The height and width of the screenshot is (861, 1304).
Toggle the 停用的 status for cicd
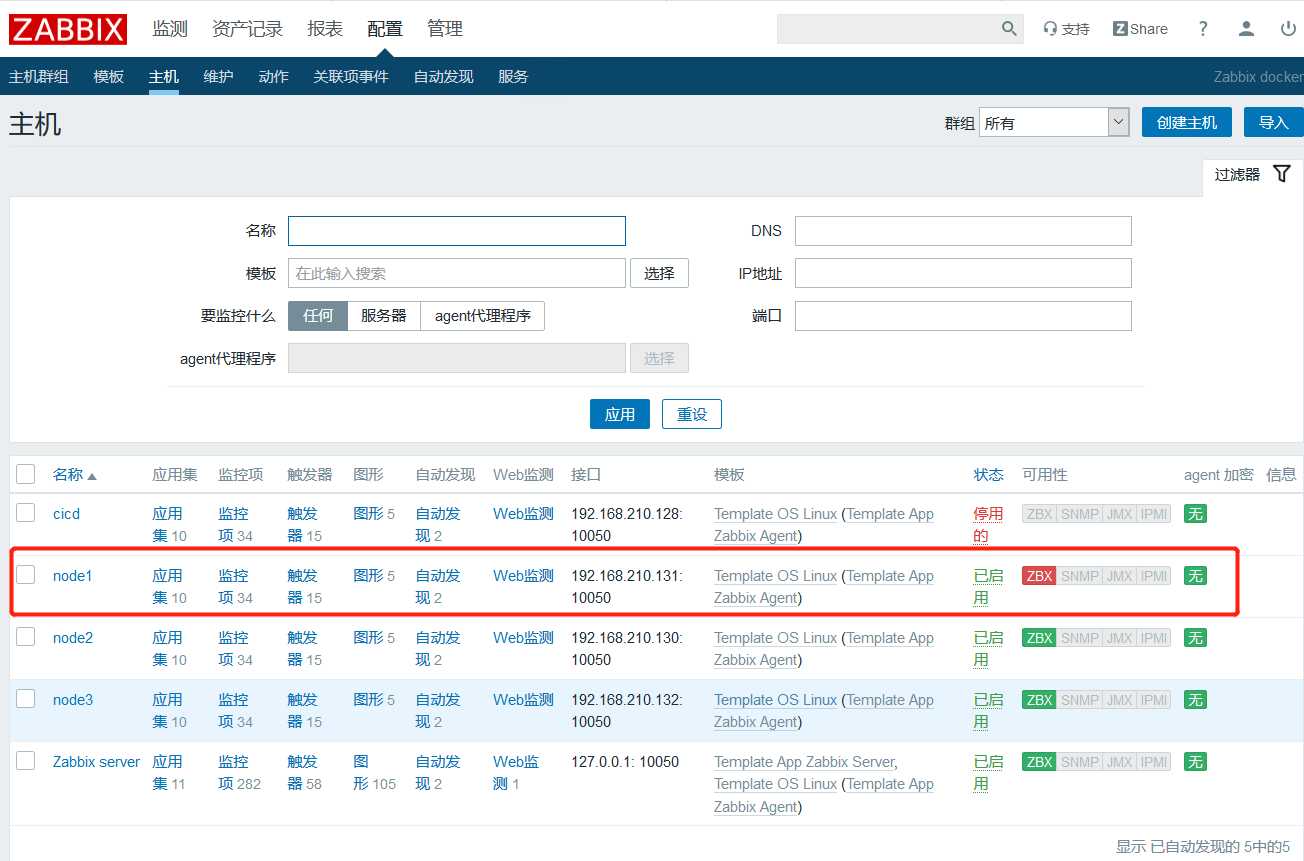point(988,525)
